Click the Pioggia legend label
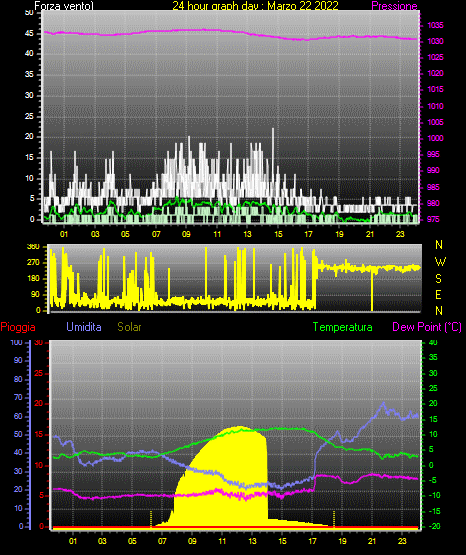This screenshot has height=555, width=466. pos(18,327)
